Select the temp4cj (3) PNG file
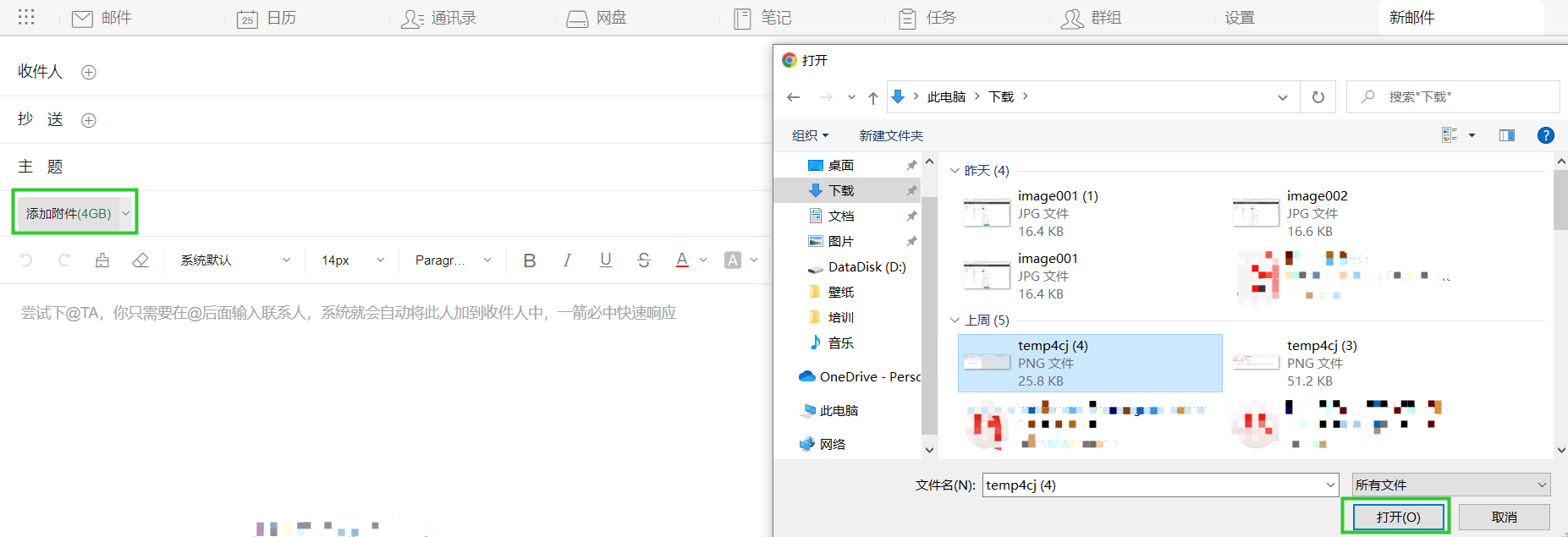 (1359, 363)
